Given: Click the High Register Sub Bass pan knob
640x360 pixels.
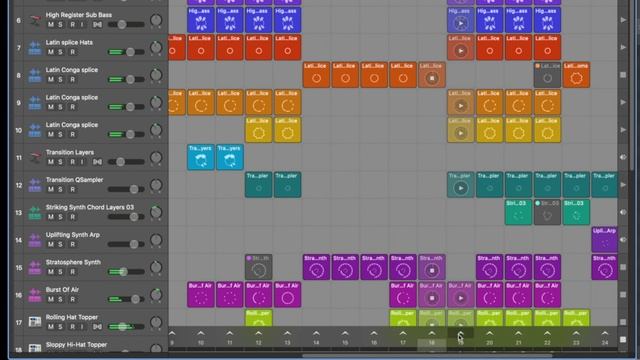Looking at the screenshot, I should click(x=156, y=20).
